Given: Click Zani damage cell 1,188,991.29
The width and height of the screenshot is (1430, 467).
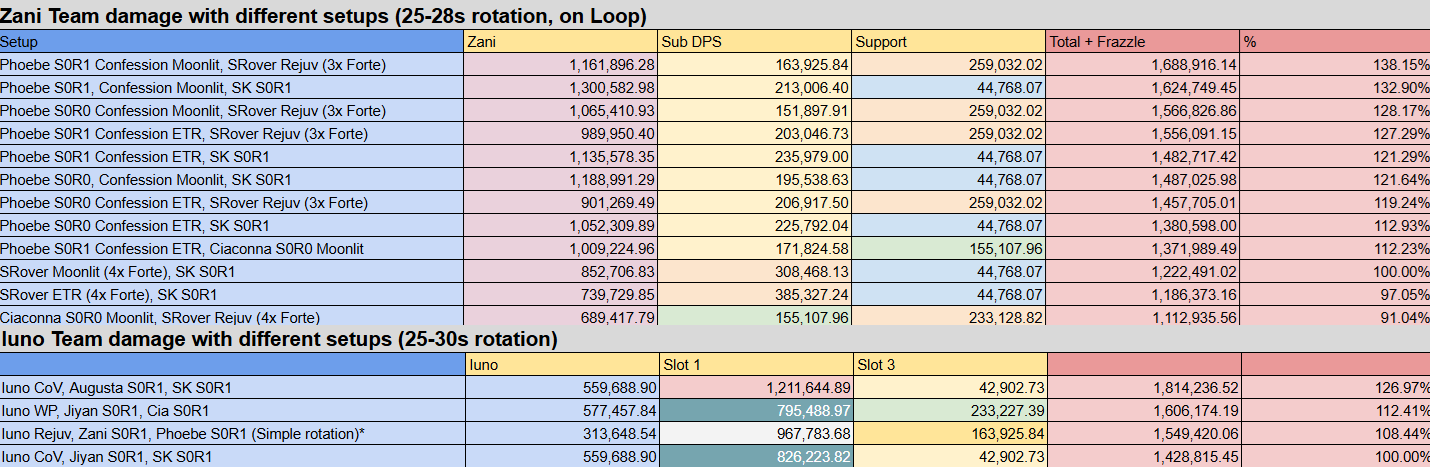Looking at the screenshot, I should (561, 180).
